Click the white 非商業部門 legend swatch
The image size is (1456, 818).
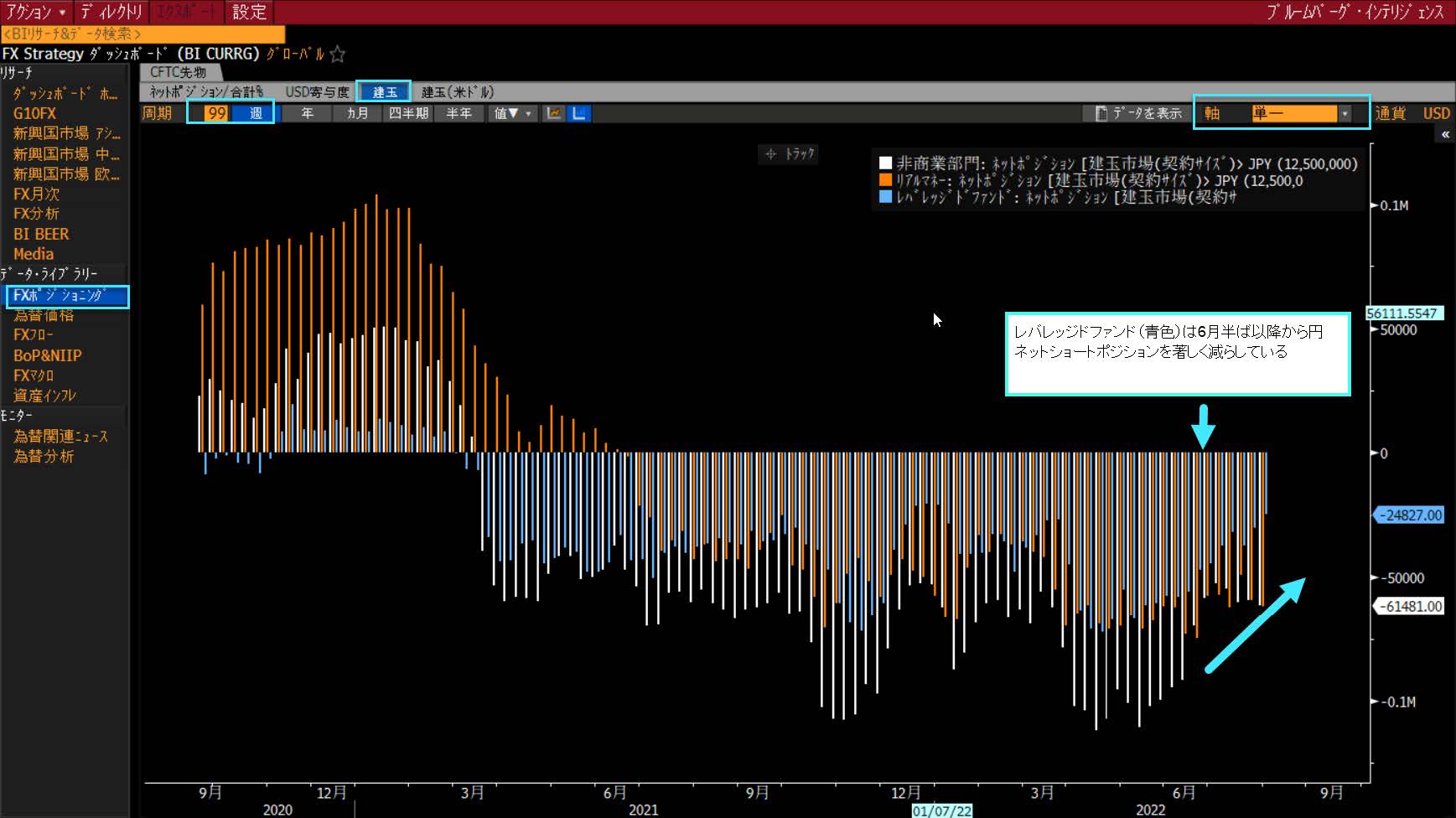885,163
